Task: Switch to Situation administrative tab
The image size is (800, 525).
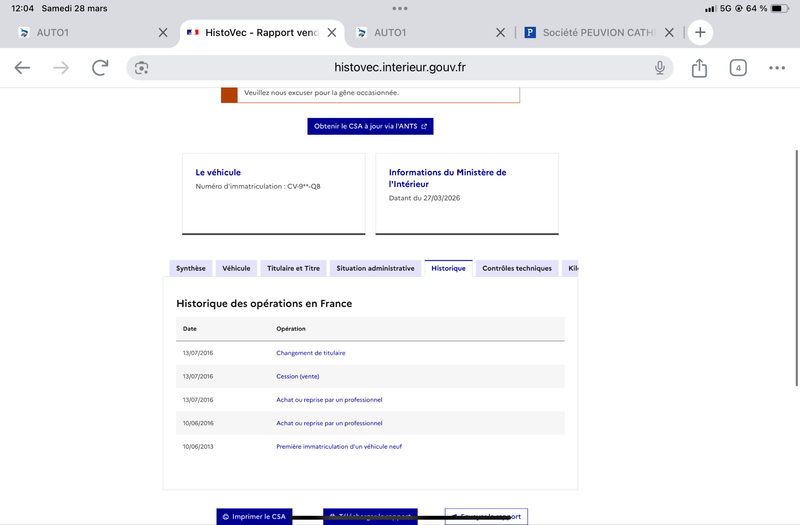Action: (375, 268)
